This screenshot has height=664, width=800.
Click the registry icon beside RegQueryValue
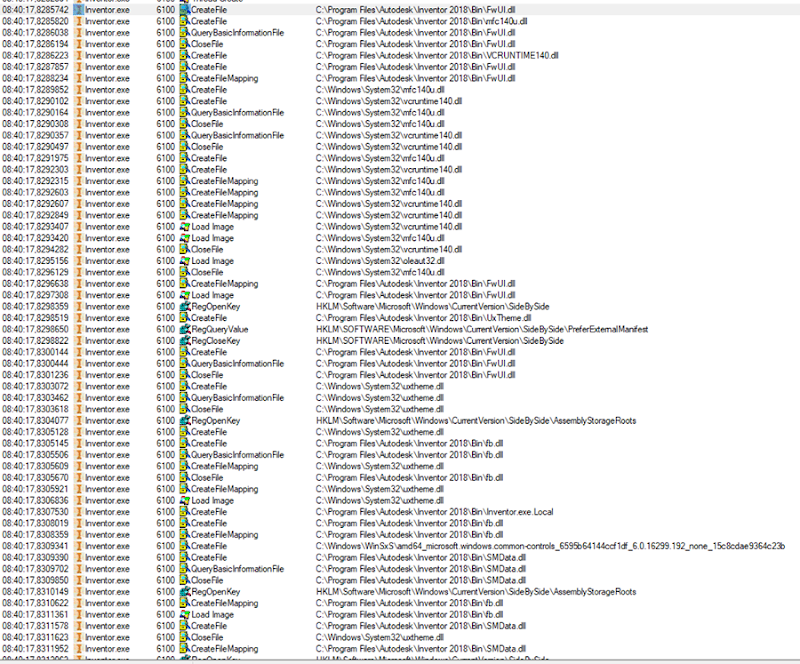pos(185,329)
